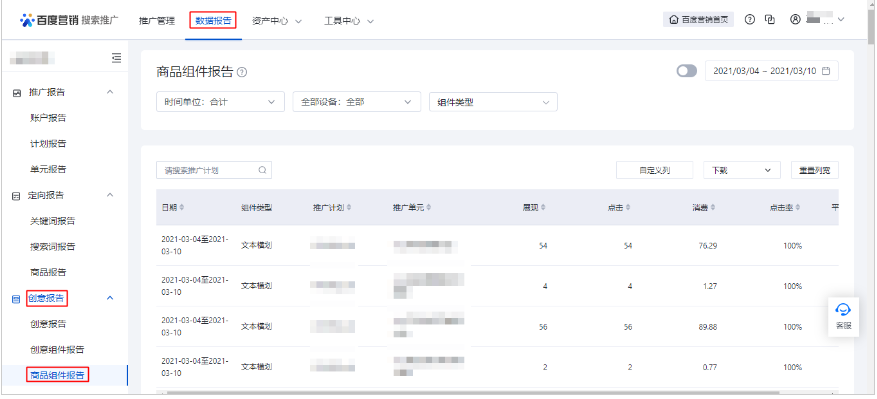Focus the 请搜索推广计划 search field
The width and height of the screenshot is (877, 399).
point(214,170)
